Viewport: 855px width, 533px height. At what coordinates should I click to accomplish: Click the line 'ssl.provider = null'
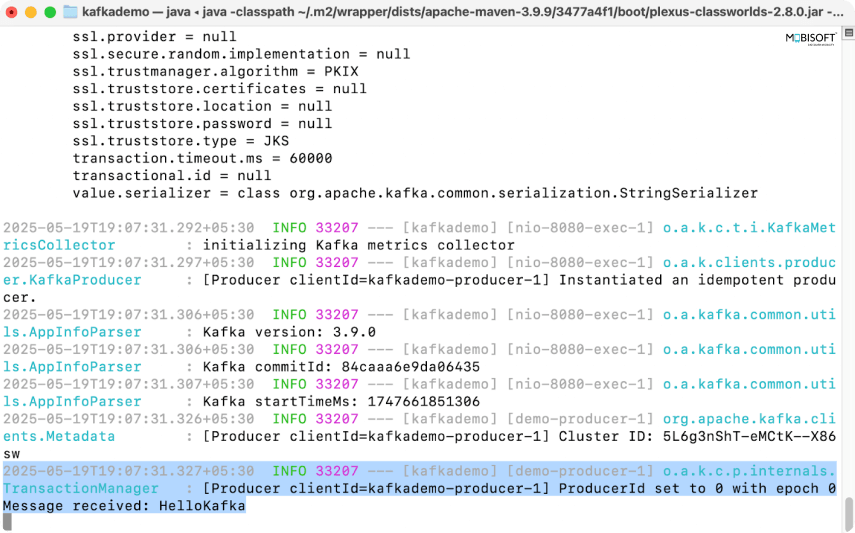pos(154,37)
